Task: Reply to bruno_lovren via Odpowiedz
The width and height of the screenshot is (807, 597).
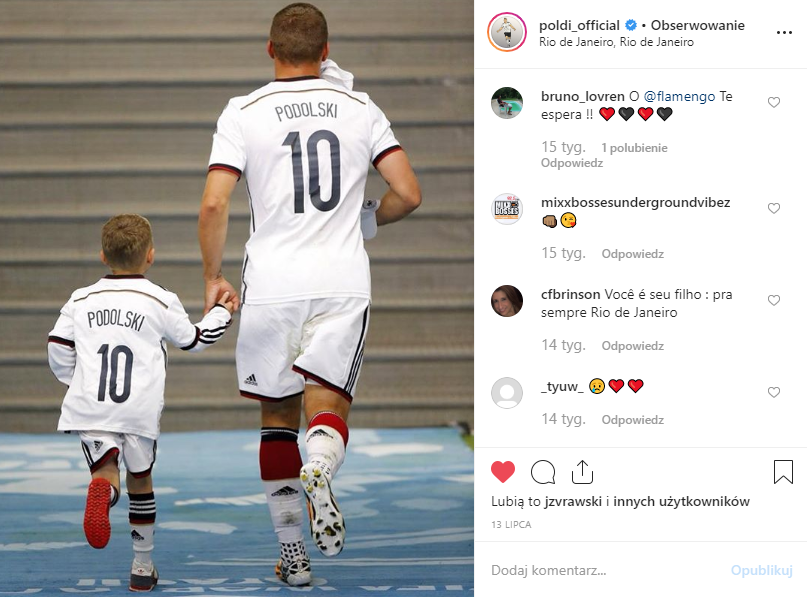Action: point(571,163)
